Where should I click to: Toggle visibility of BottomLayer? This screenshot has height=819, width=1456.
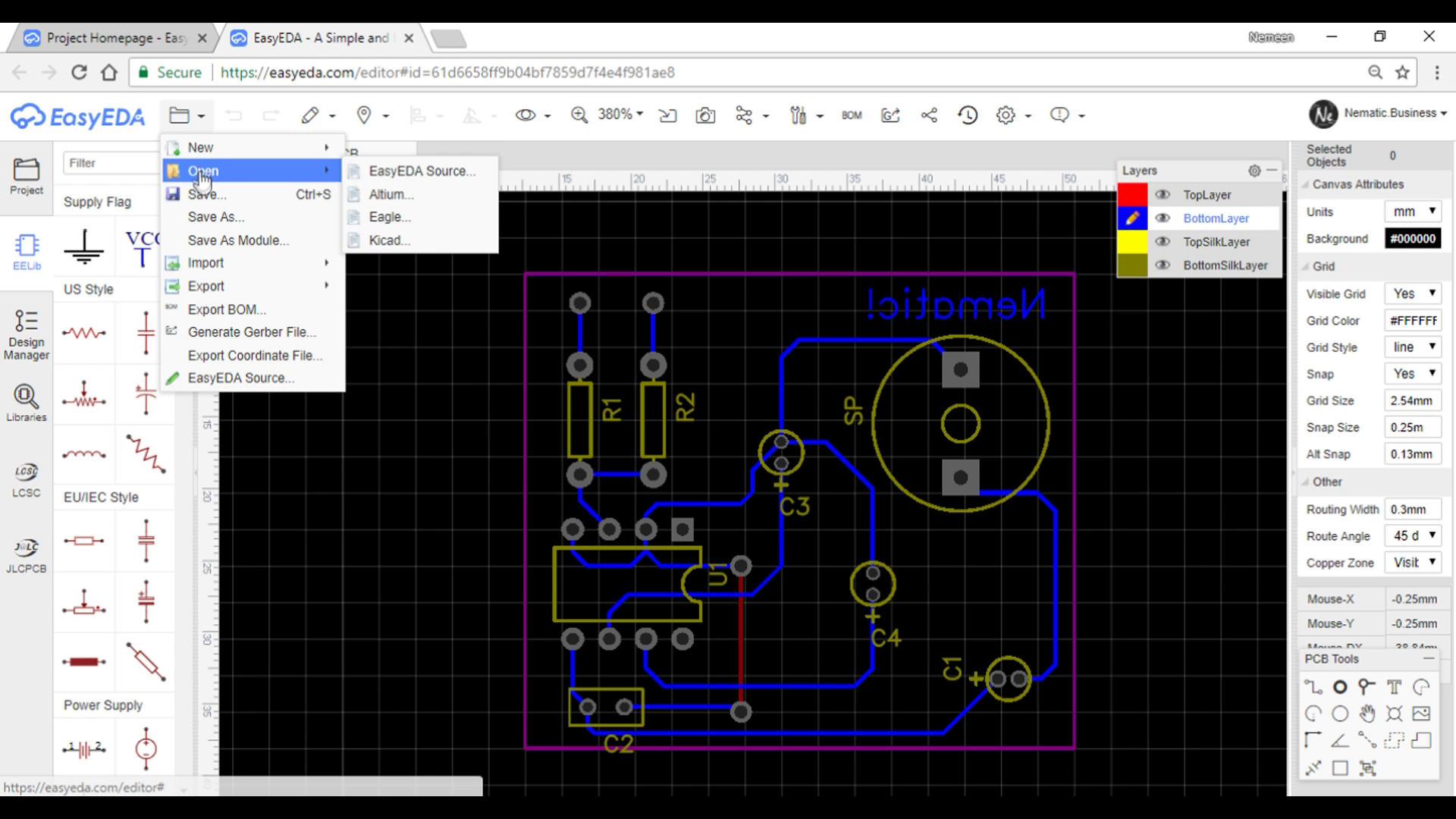(x=1162, y=218)
